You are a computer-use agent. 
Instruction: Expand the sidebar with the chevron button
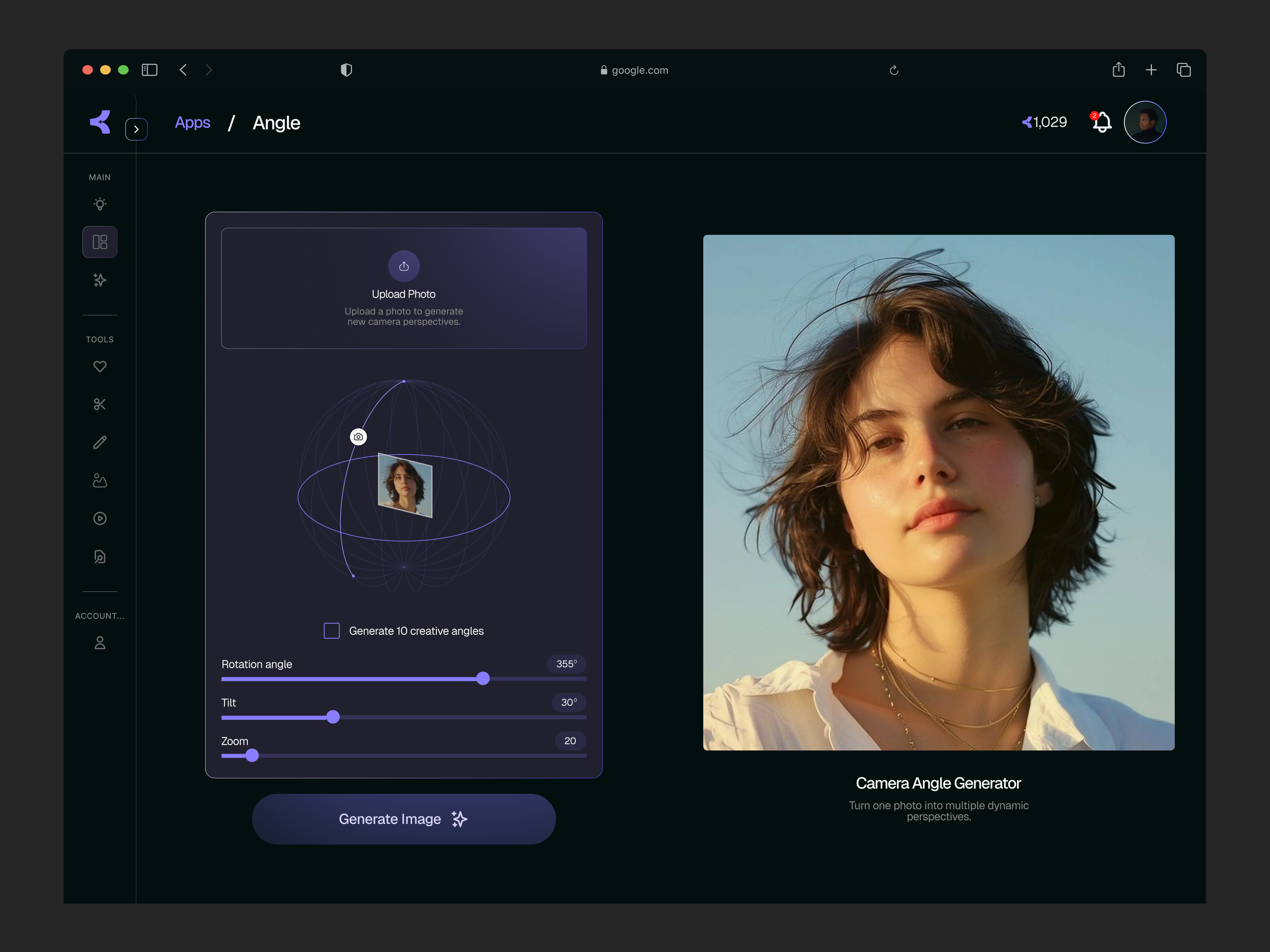(x=136, y=129)
